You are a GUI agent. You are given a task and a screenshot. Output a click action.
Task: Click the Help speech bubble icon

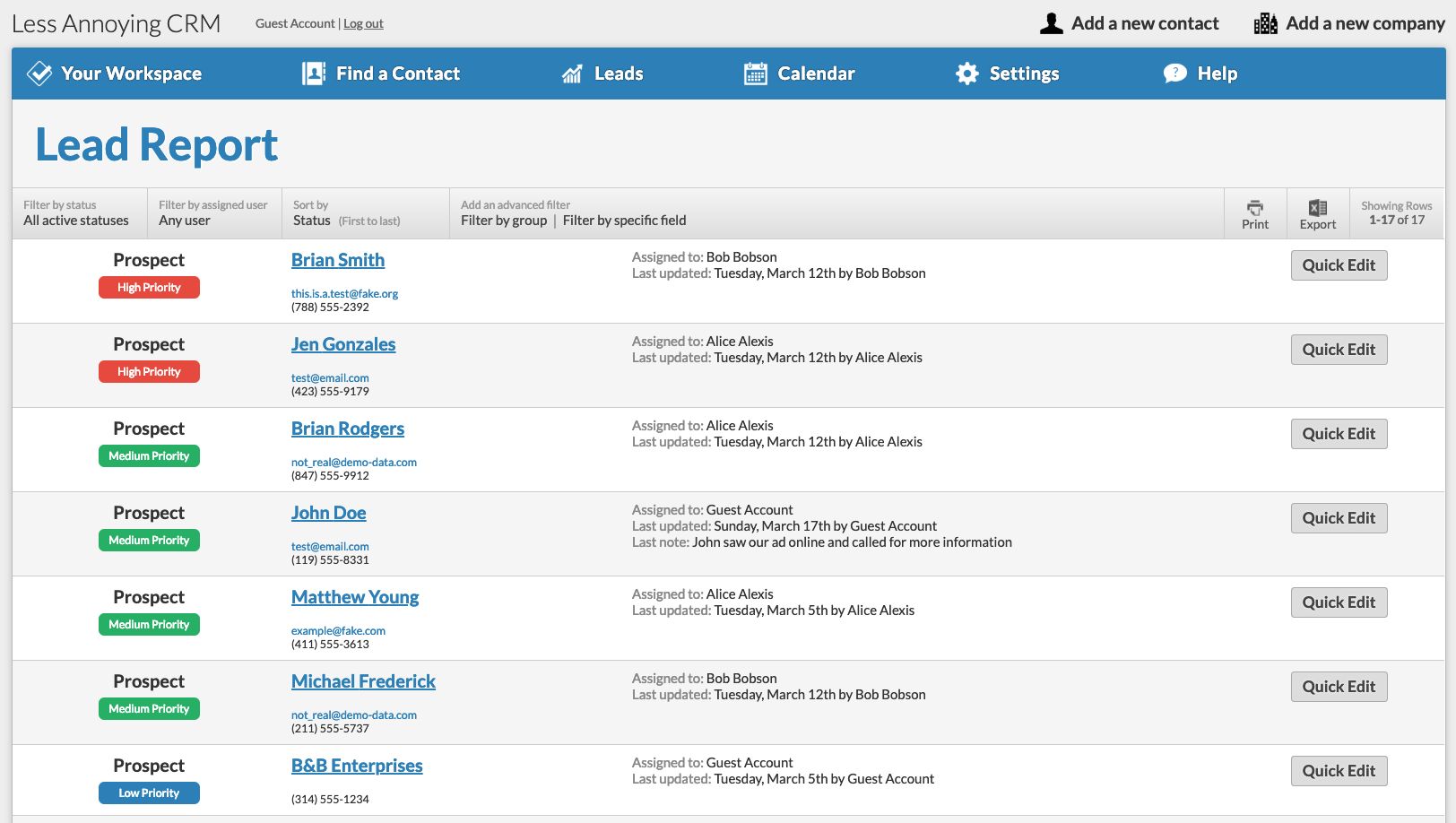tap(1175, 74)
